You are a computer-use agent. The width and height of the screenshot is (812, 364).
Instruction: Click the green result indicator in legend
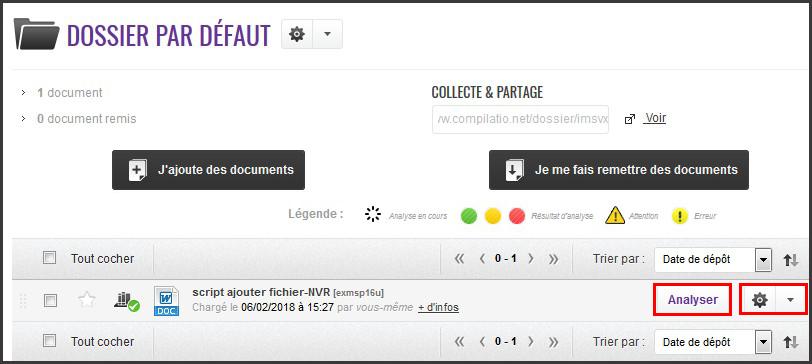point(469,215)
